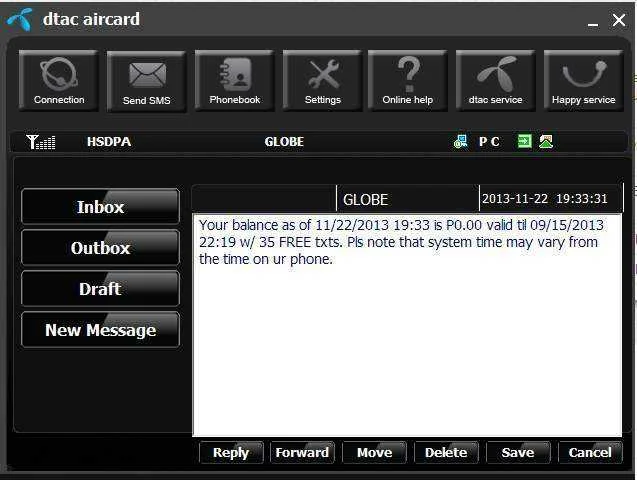Open the Phonebook
This screenshot has height=480, width=637.
235,80
